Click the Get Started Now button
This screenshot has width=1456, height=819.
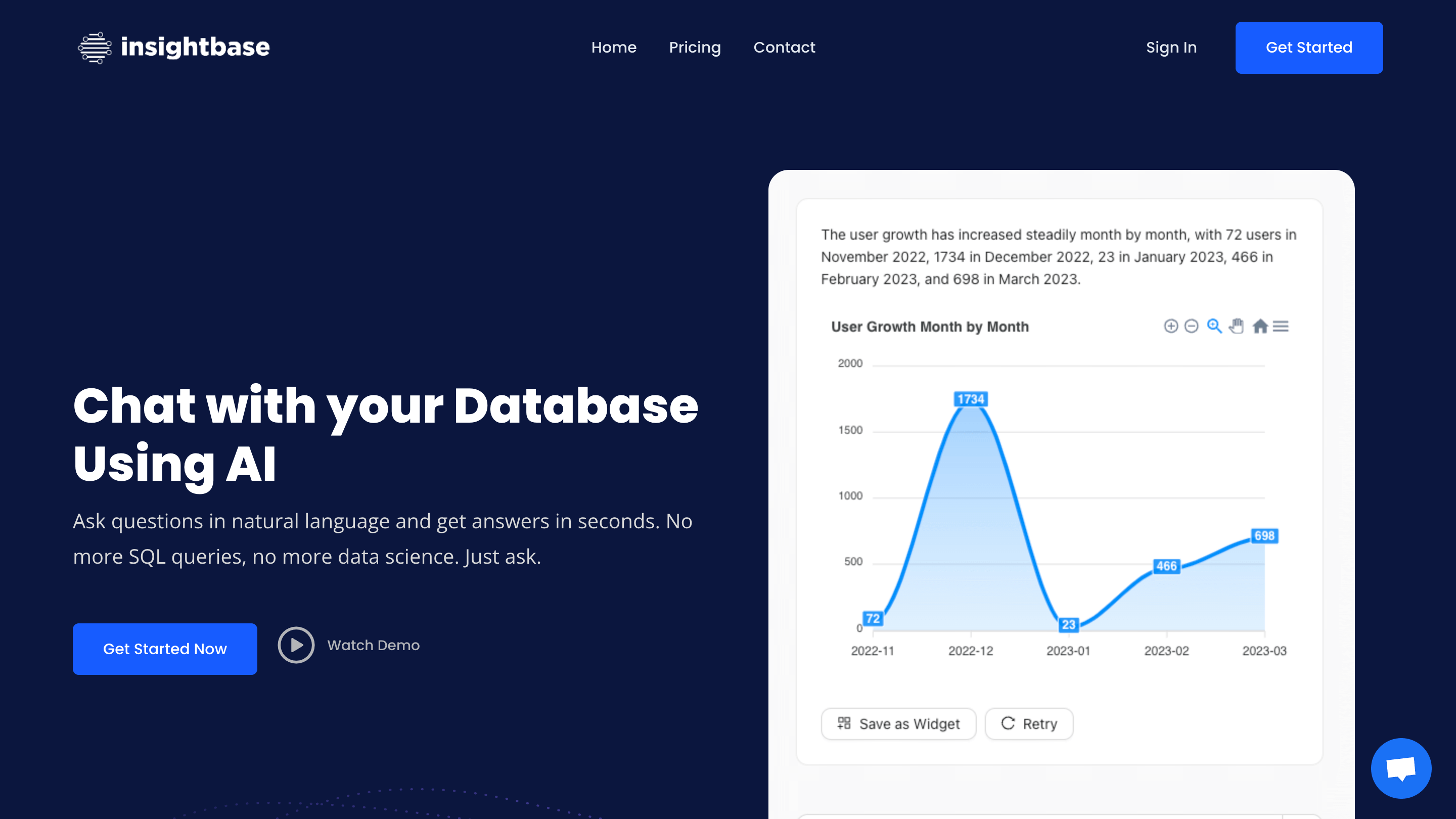click(164, 649)
